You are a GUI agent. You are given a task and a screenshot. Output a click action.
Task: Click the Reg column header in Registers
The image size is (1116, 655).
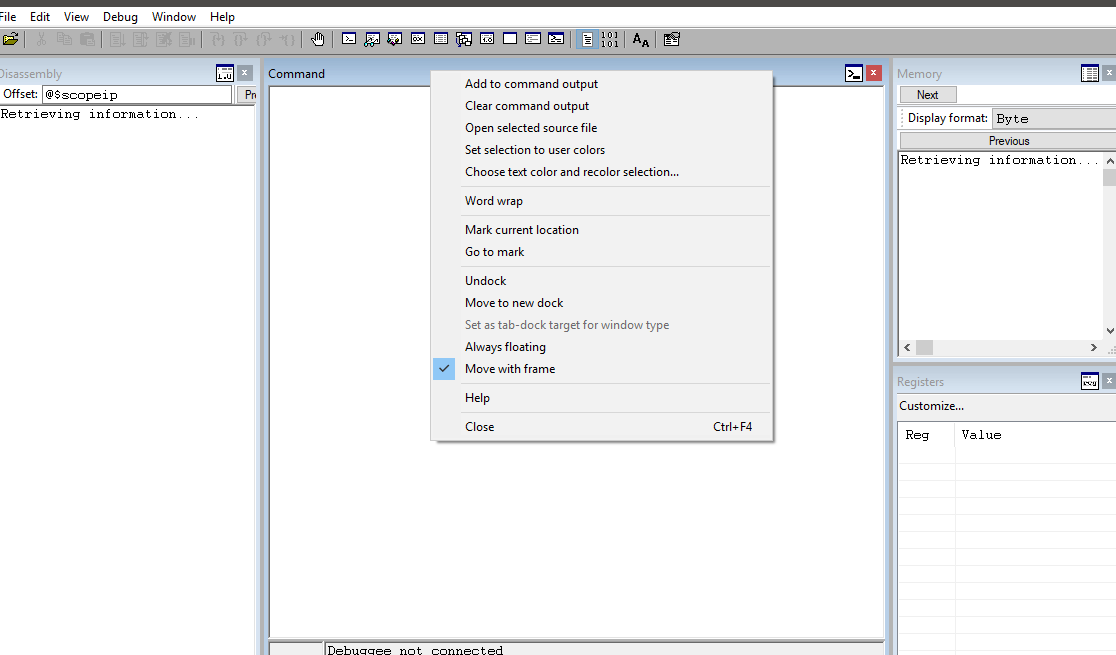click(x=926, y=435)
